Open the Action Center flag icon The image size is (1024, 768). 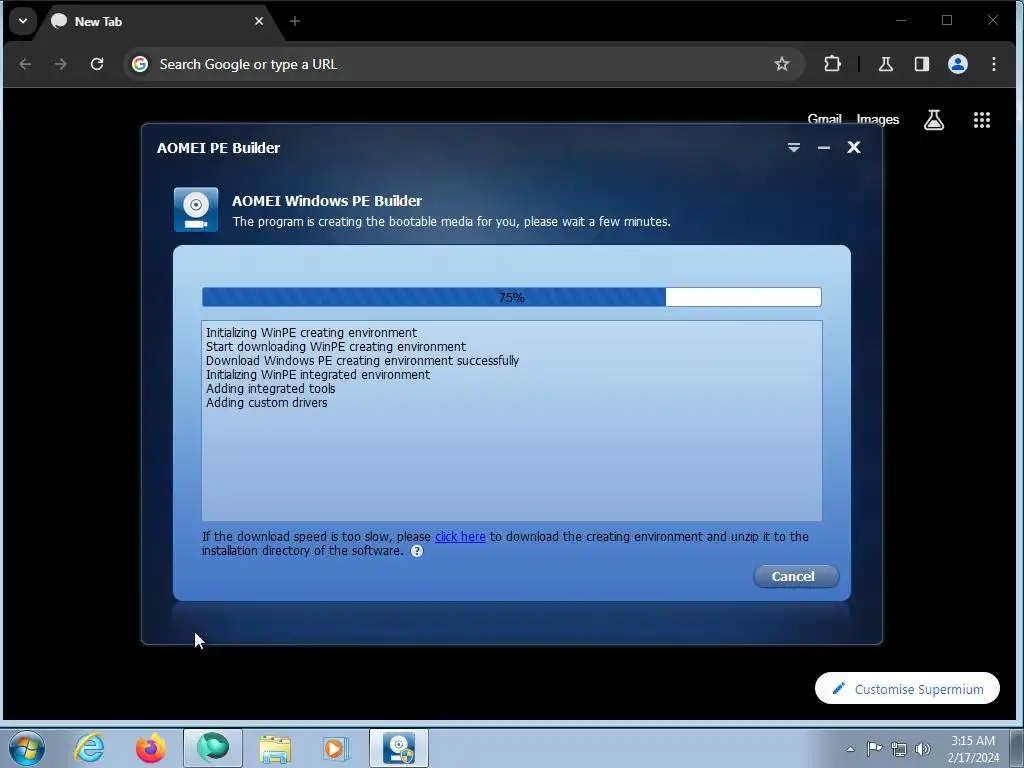874,749
